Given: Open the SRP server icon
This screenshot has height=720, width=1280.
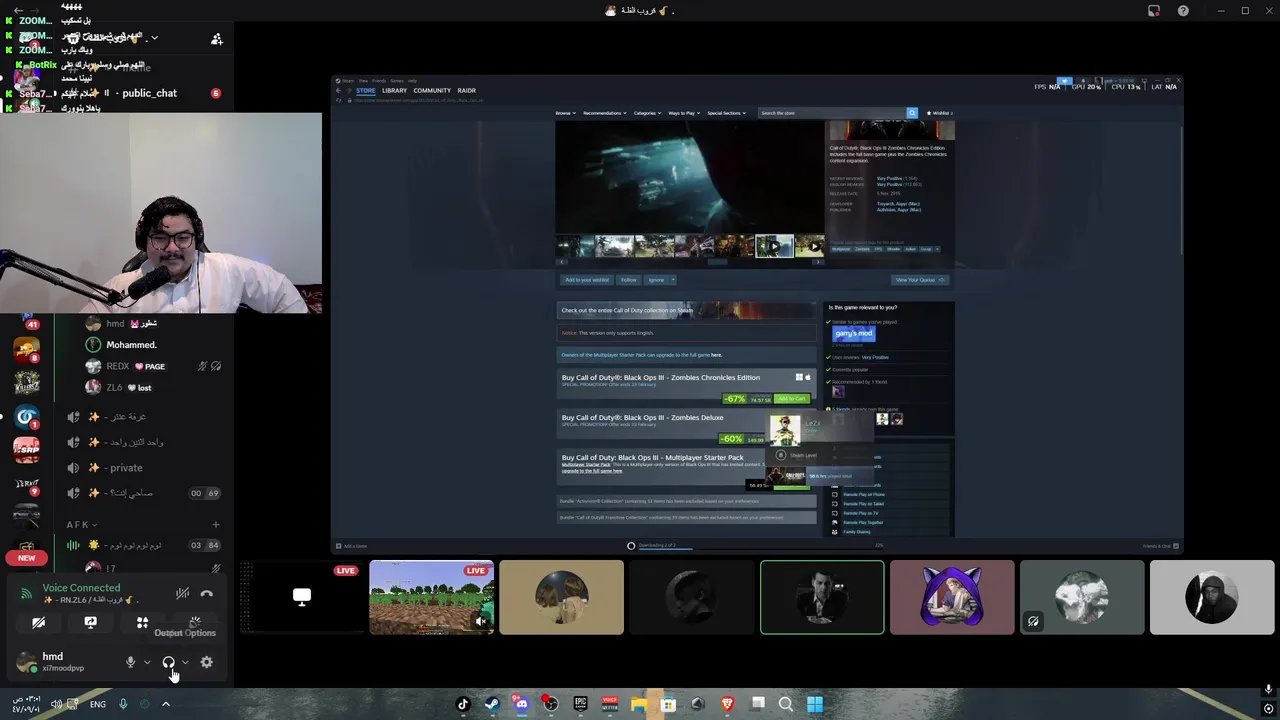Looking at the screenshot, I should tap(27, 450).
